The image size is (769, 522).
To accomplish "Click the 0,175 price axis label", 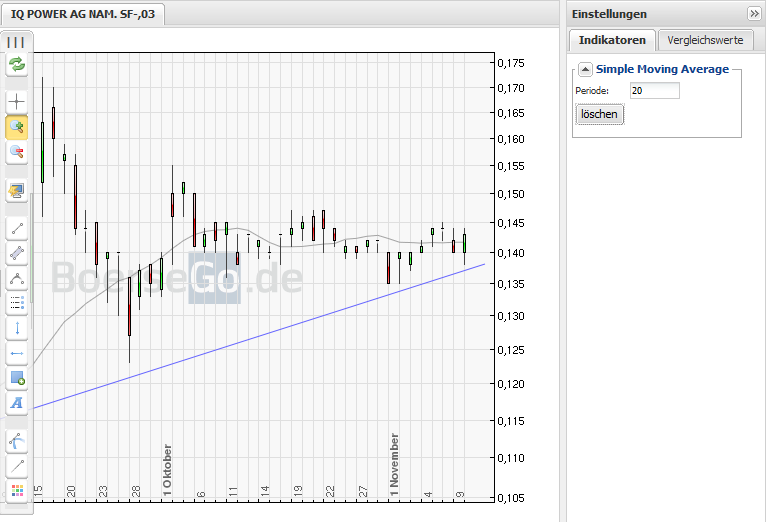I will (511, 63).
